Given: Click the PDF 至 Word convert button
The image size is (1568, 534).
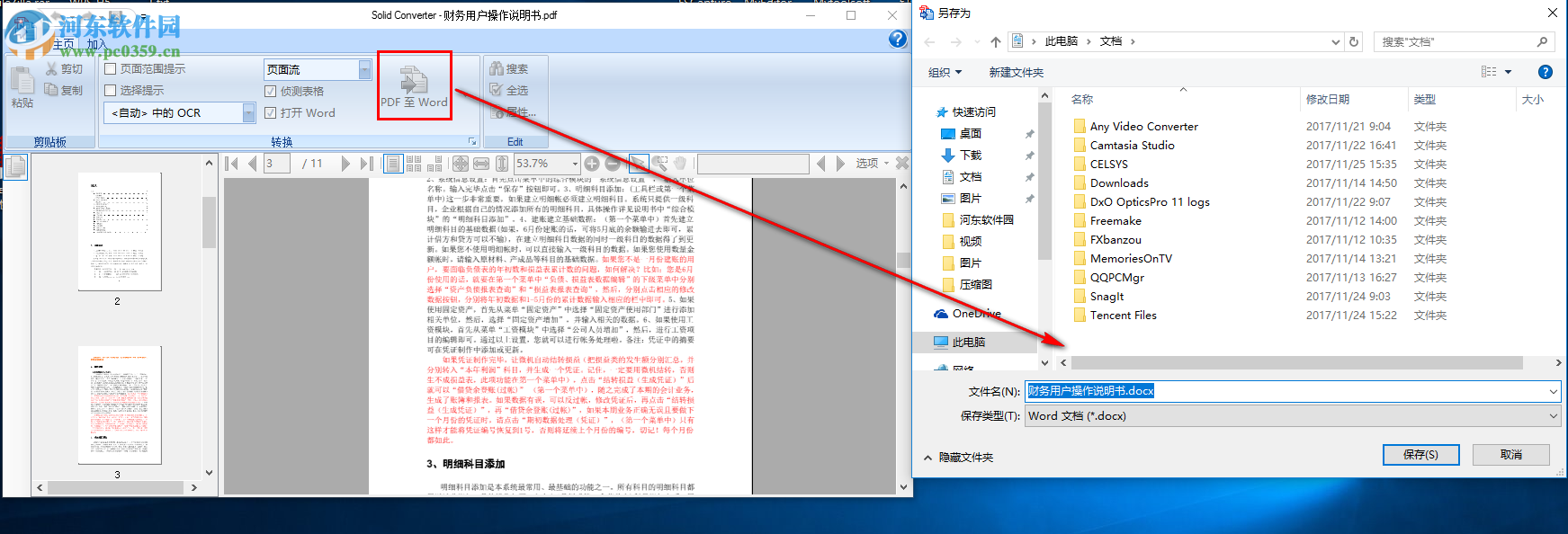Looking at the screenshot, I should pyautogui.click(x=414, y=86).
